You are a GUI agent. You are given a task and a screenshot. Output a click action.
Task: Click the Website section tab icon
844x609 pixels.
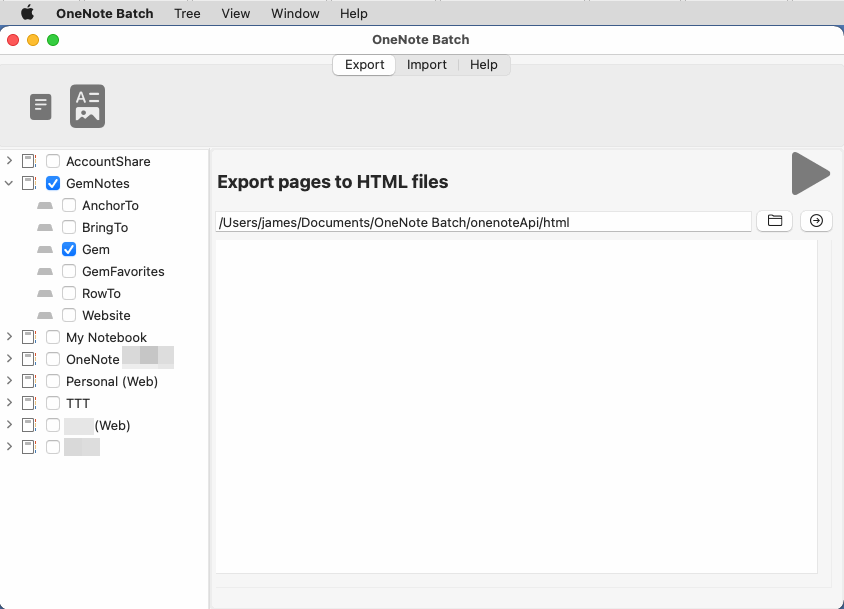(x=45, y=315)
